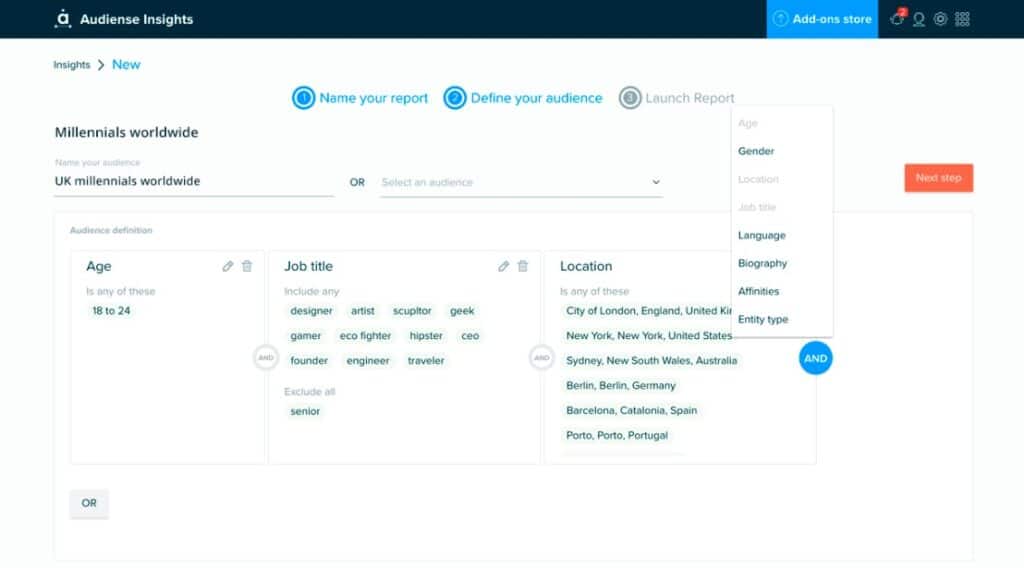
Task: Click the 'gamer' job title tag
Action: 306,336
